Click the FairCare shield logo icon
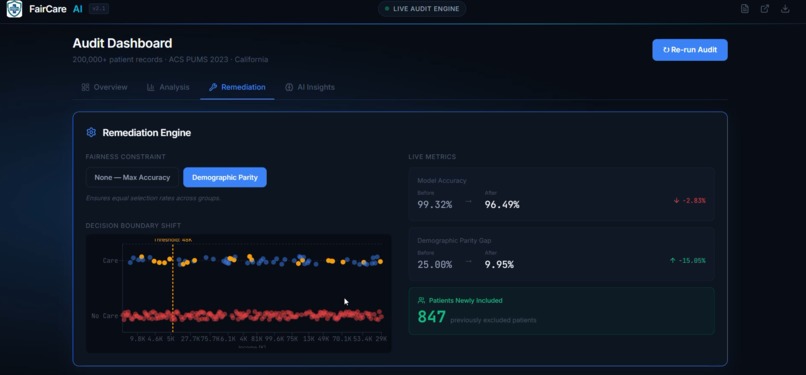The height and width of the screenshot is (375, 806). [14, 9]
